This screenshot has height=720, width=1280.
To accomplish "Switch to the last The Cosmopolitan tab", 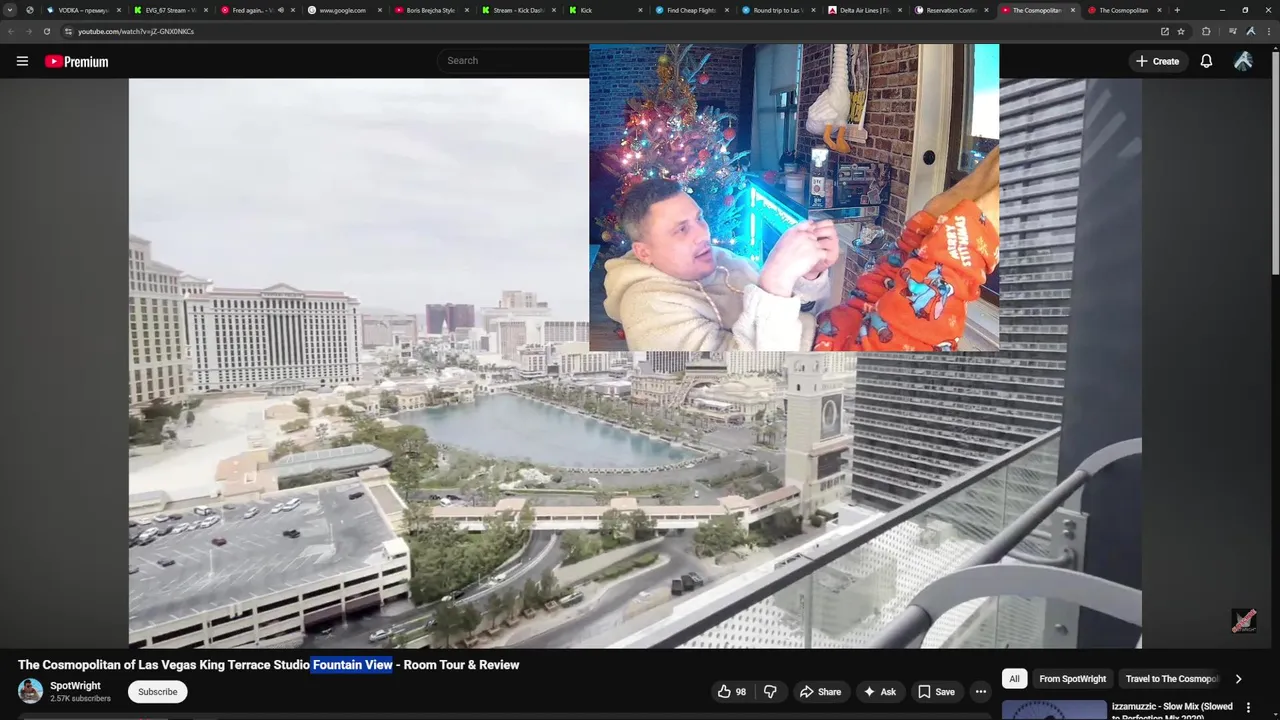I will tap(1123, 10).
